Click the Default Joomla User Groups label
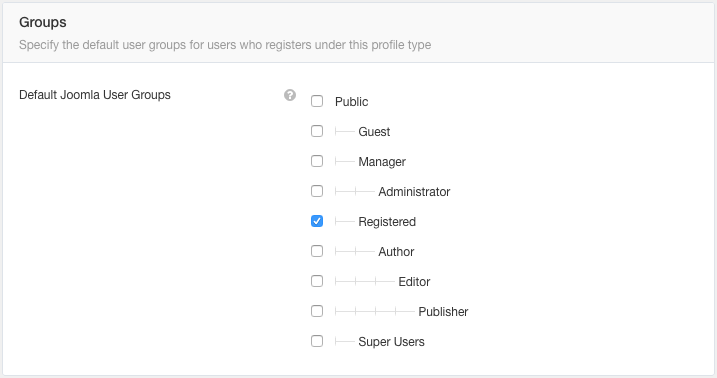The height and width of the screenshot is (378, 717). (95, 95)
